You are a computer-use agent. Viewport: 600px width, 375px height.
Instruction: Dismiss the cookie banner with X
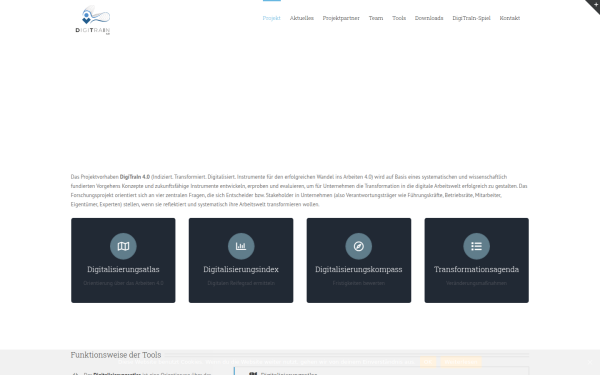coord(590,362)
